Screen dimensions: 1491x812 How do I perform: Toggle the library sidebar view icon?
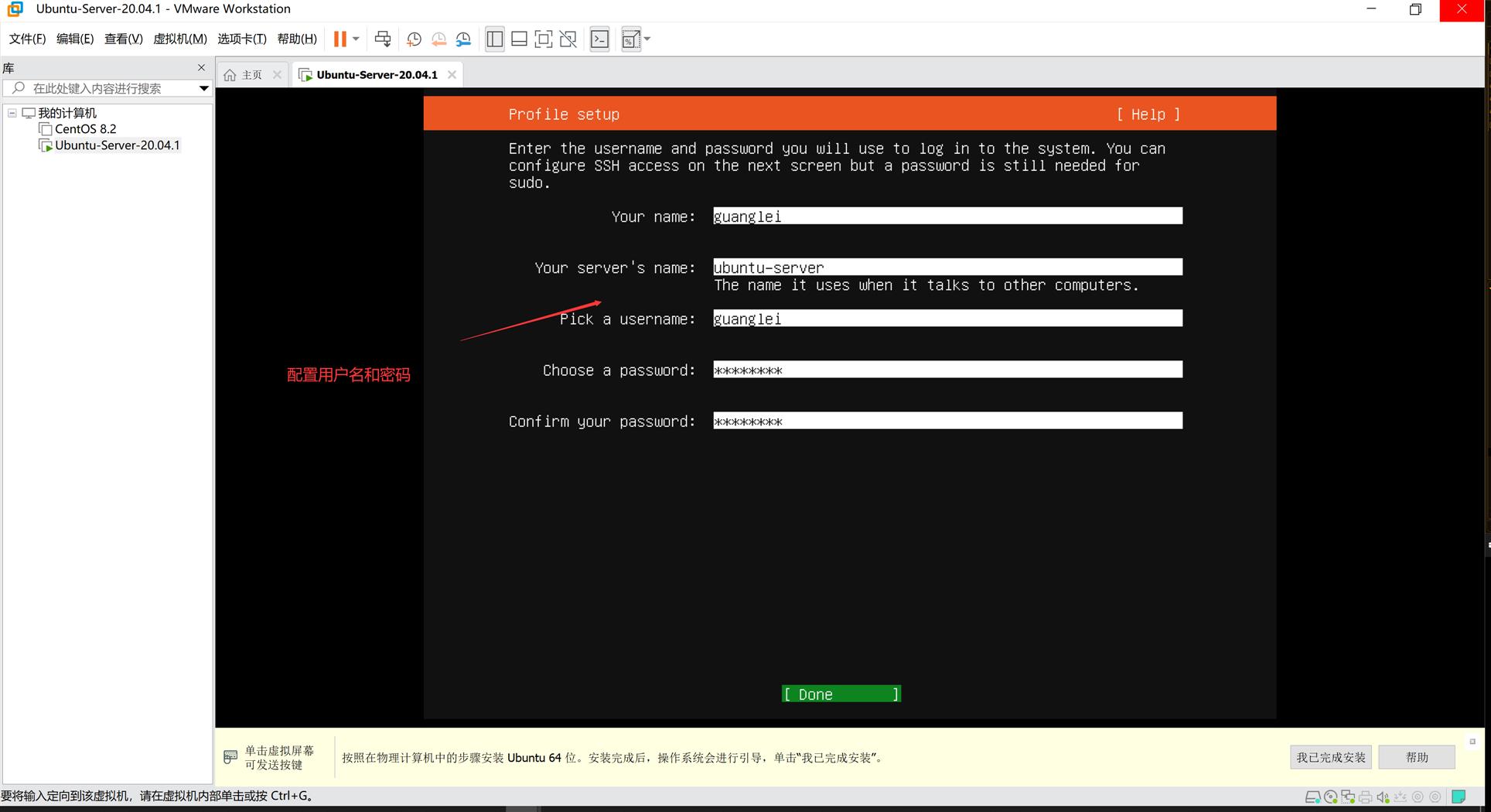[x=495, y=39]
